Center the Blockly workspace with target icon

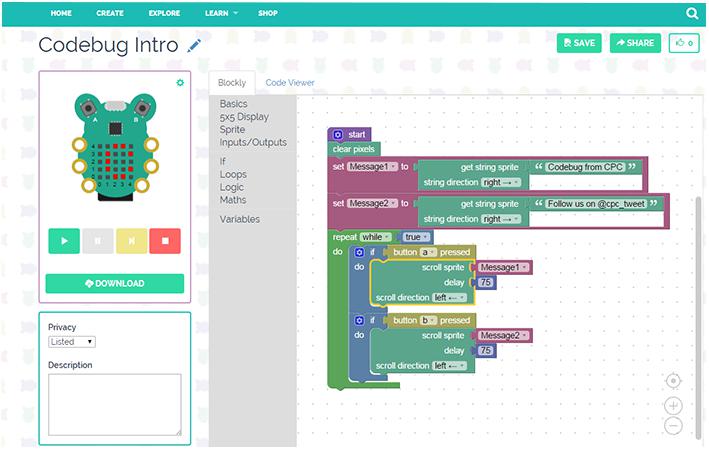[673, 381]
